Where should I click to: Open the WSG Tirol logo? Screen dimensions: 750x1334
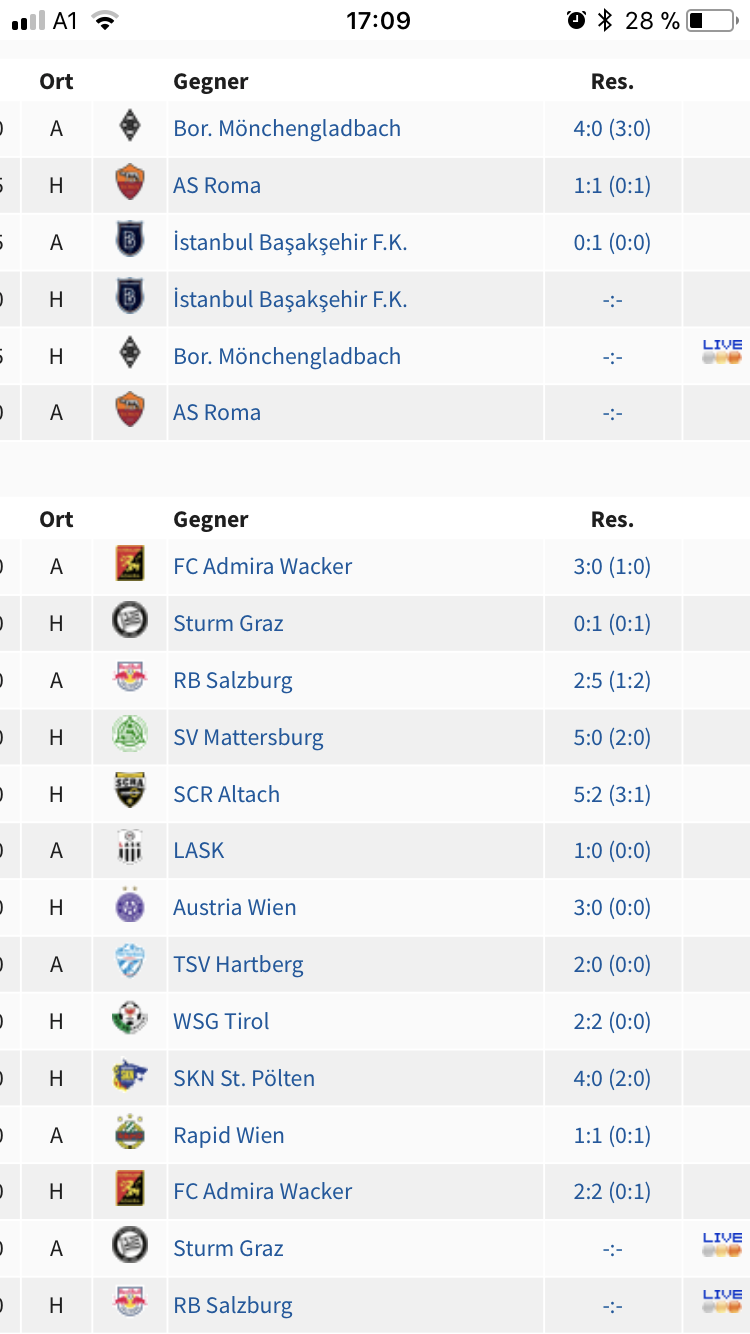(130, 1021)
